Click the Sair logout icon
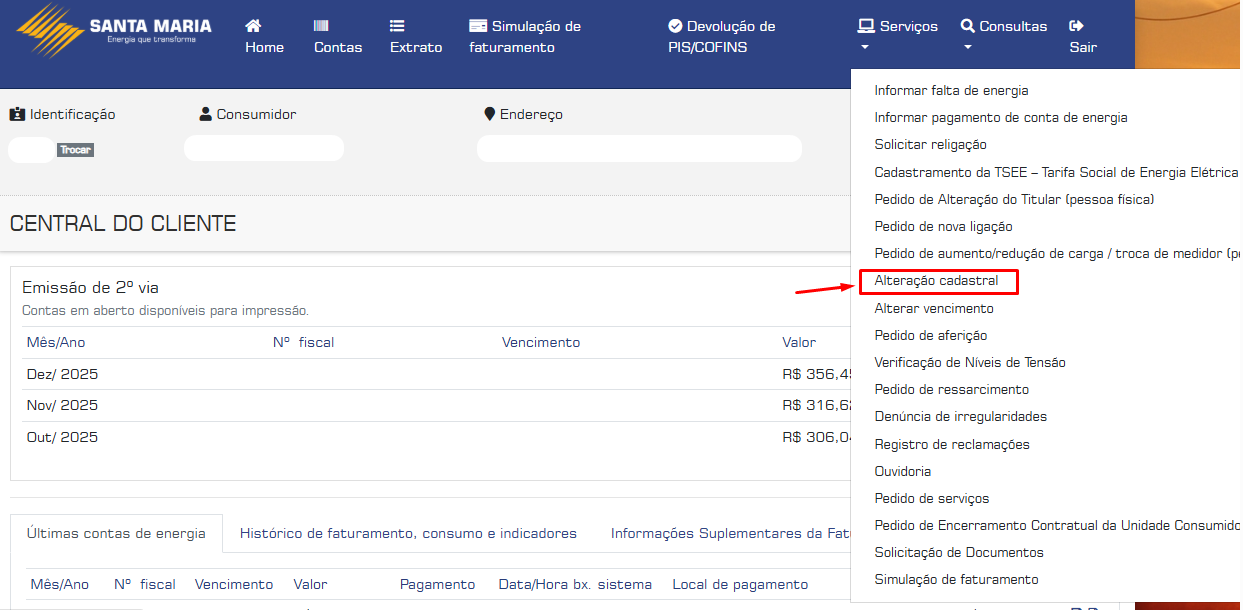The height and width of the screenshot is (610, 1243). (1076, 26)
